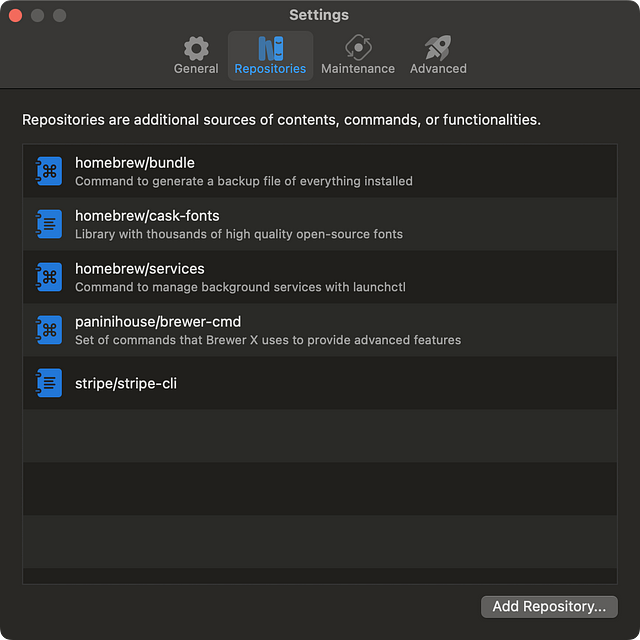Switch to the Maintenance tab label
The height and width of the screenshot is (640, 640).
click(358, 69)
